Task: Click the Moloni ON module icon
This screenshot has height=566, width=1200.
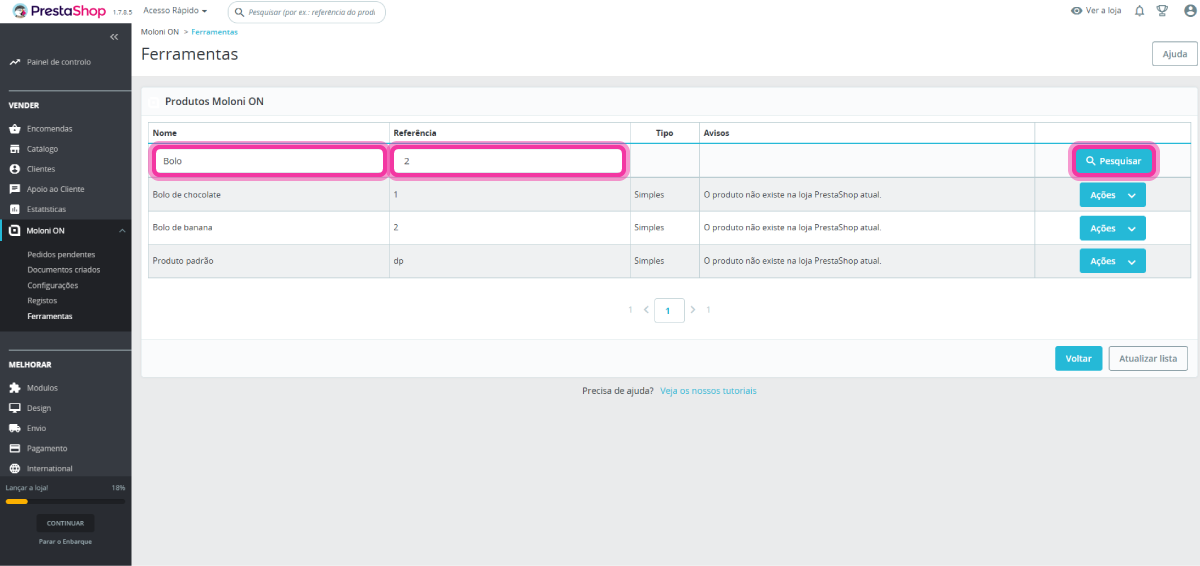Action: (x=15, y=231)
